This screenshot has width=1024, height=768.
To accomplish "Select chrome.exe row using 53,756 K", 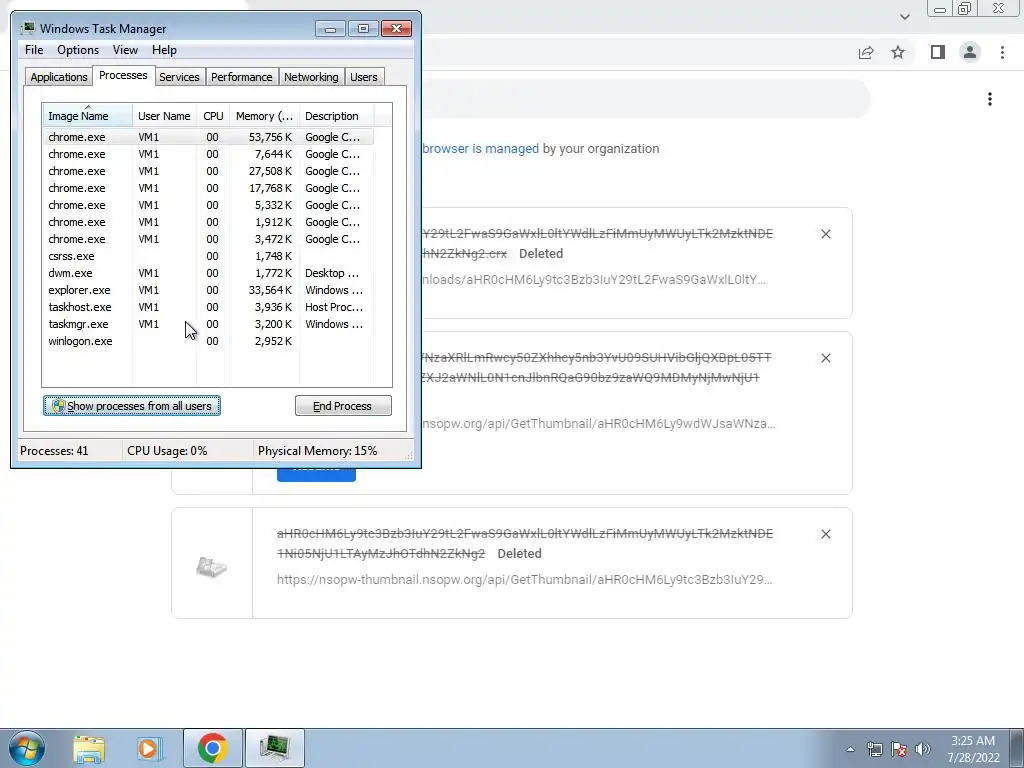I will click(x=208, y=137).
